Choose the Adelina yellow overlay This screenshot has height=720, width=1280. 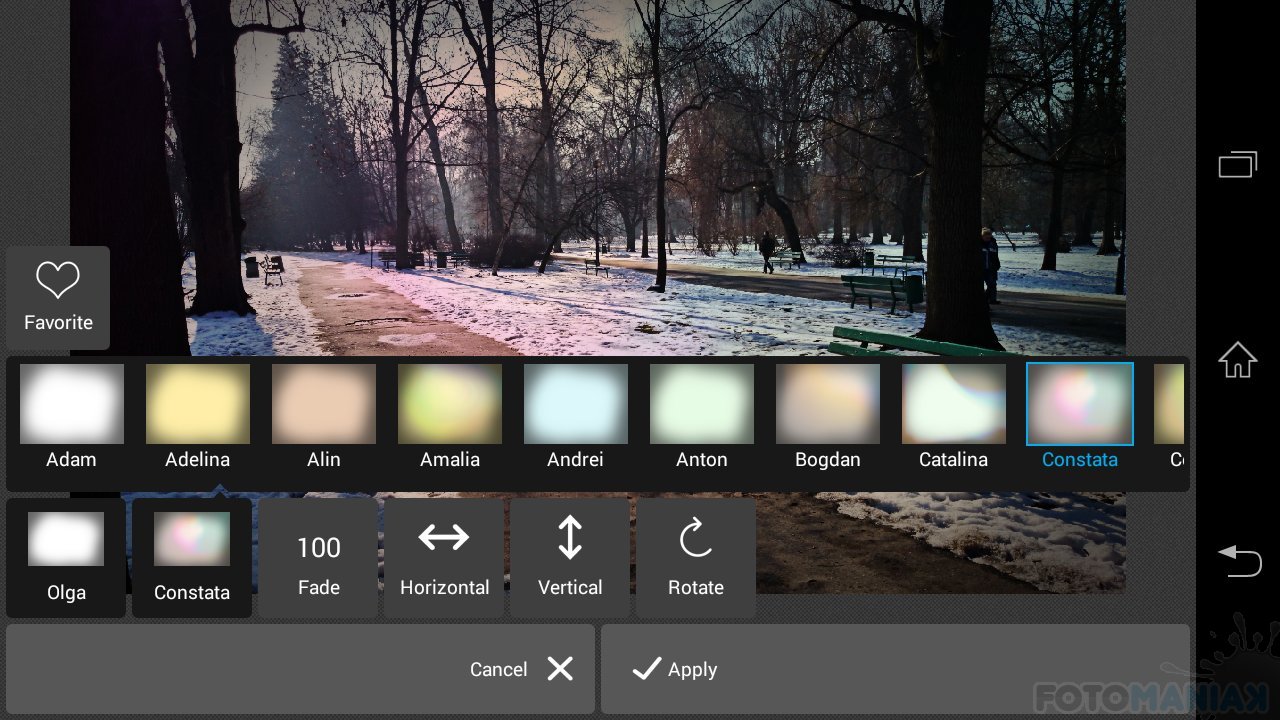[x=198, y=404]
